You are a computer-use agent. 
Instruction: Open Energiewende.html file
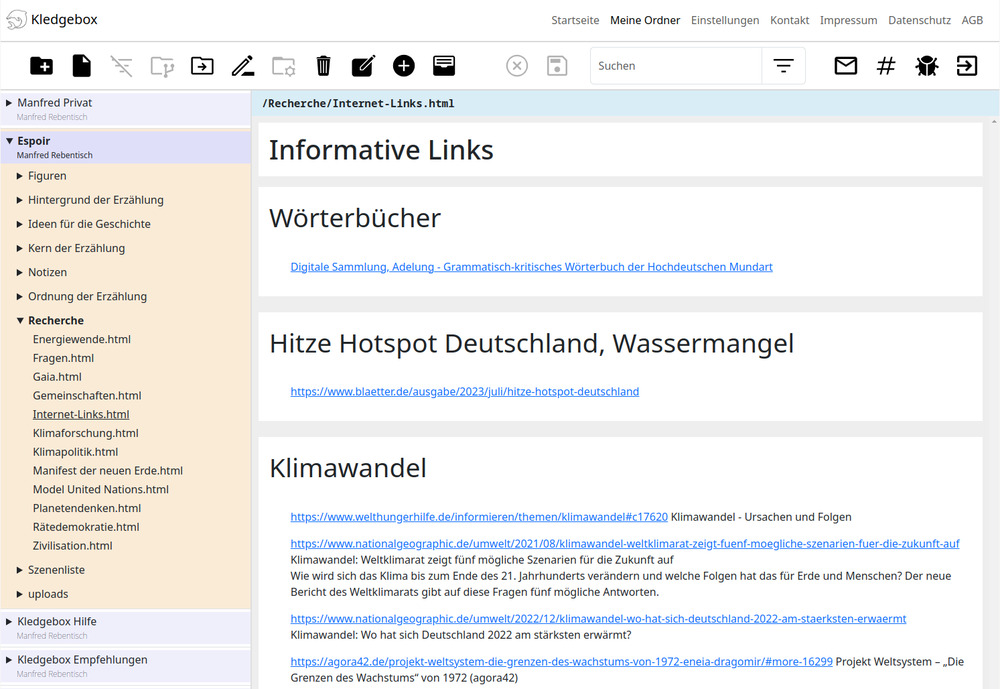click(x=82, y=339)
